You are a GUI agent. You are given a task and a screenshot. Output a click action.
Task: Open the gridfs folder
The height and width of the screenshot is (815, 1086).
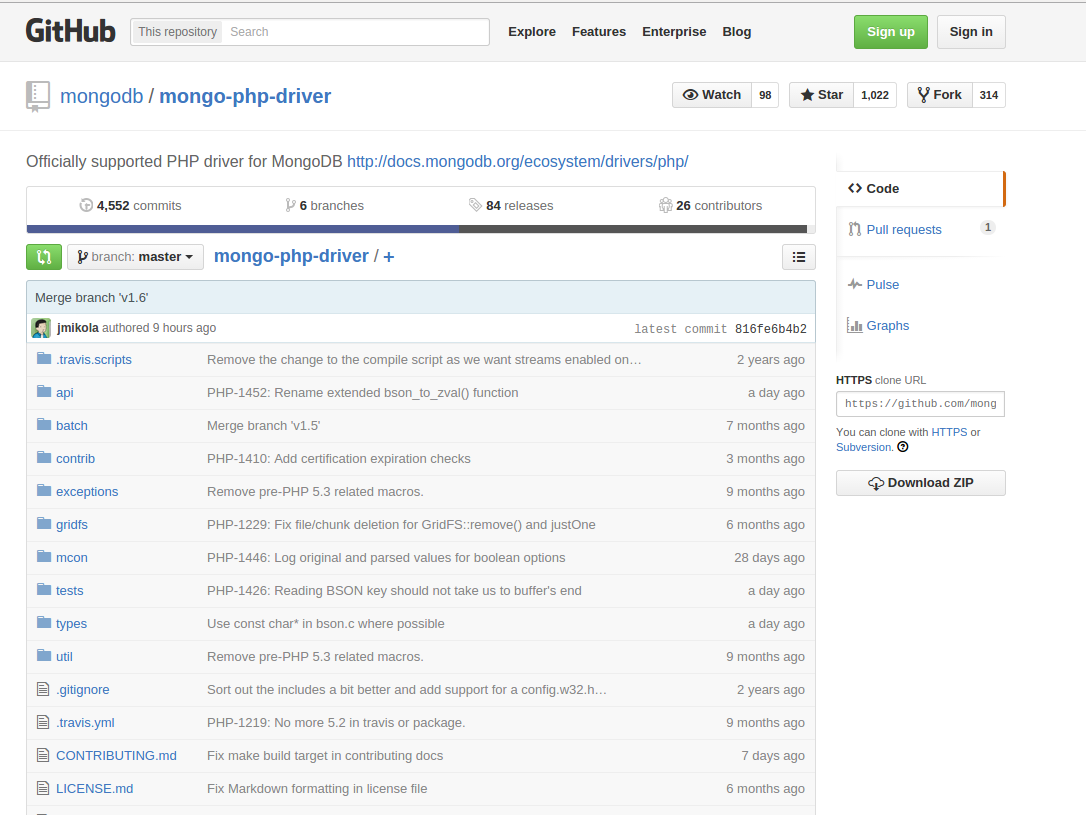click(x=71, y=525)
